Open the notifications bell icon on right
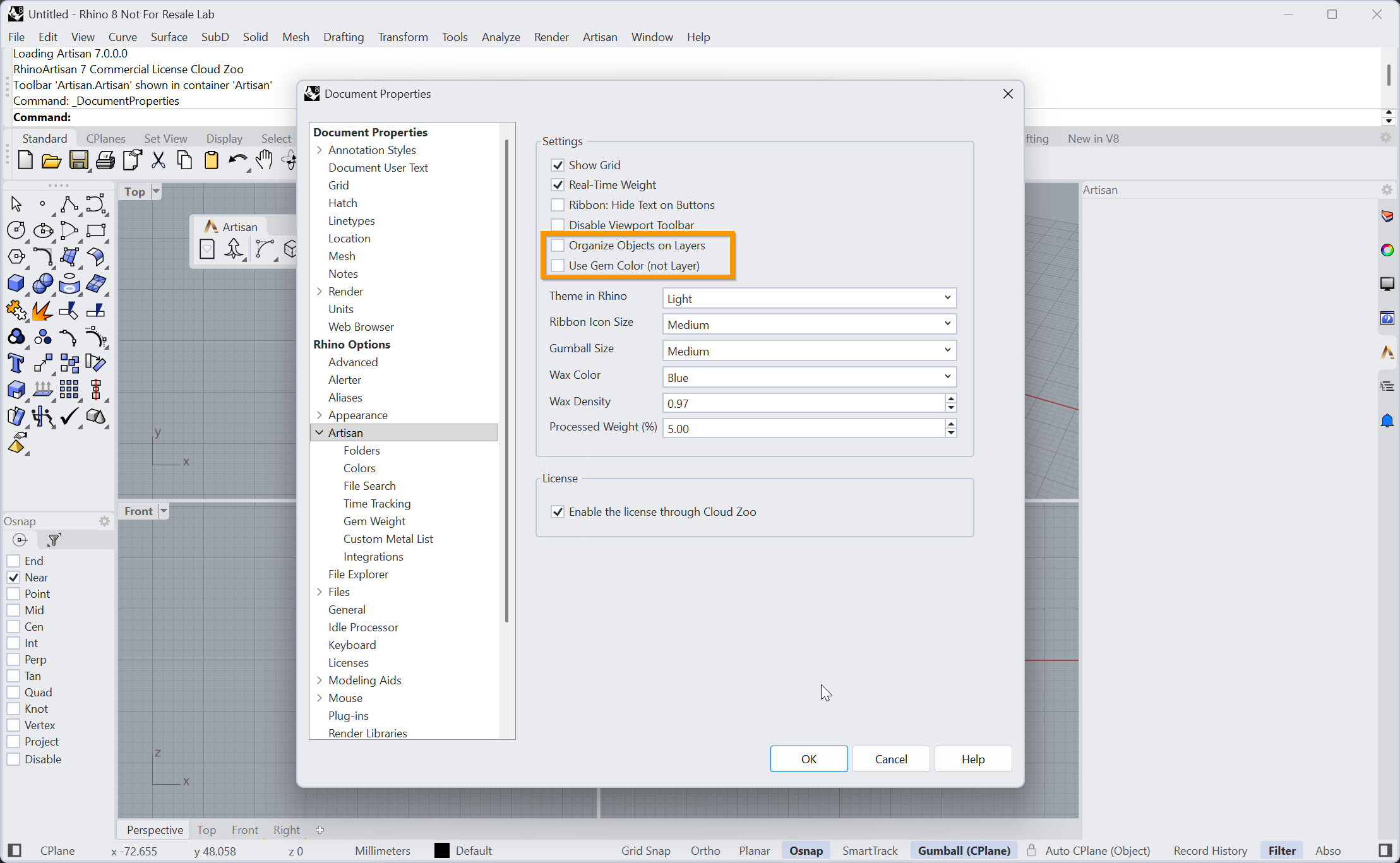The height and width of the screenshot is (863, 1400). [x=1387, y=420]
